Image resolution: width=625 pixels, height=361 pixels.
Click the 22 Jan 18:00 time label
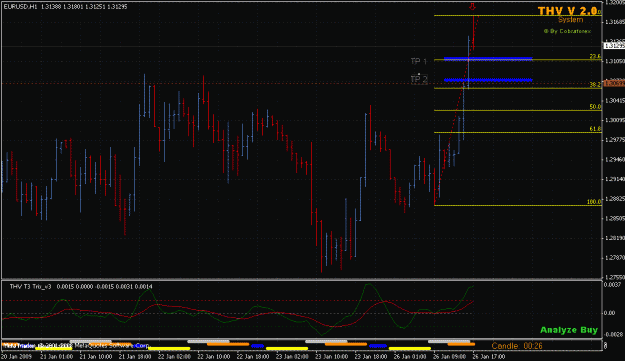(x=253, y=357)
